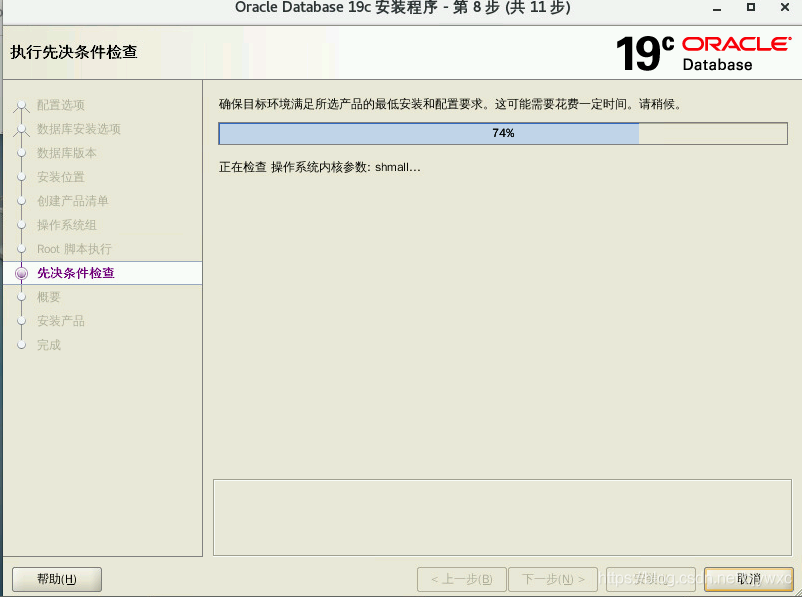Minimize the installer window

point(716,8)
